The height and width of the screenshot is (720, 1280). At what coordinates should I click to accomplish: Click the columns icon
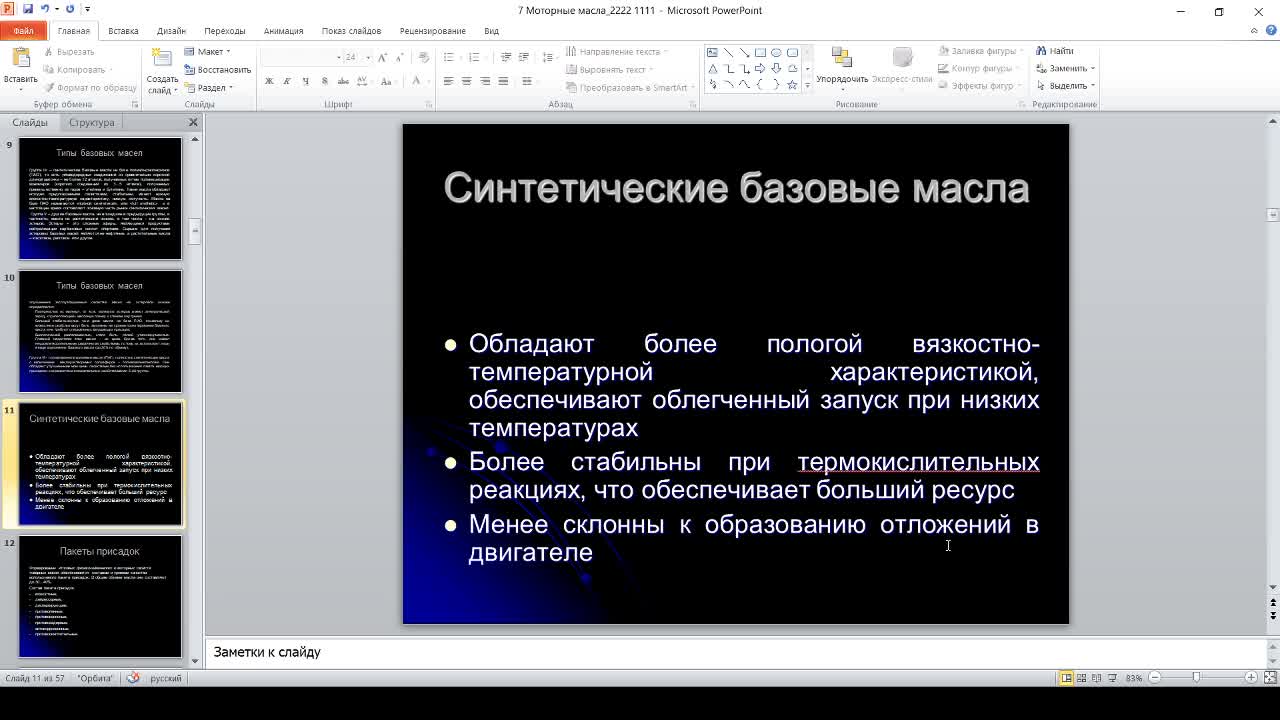tap(529, 81)
